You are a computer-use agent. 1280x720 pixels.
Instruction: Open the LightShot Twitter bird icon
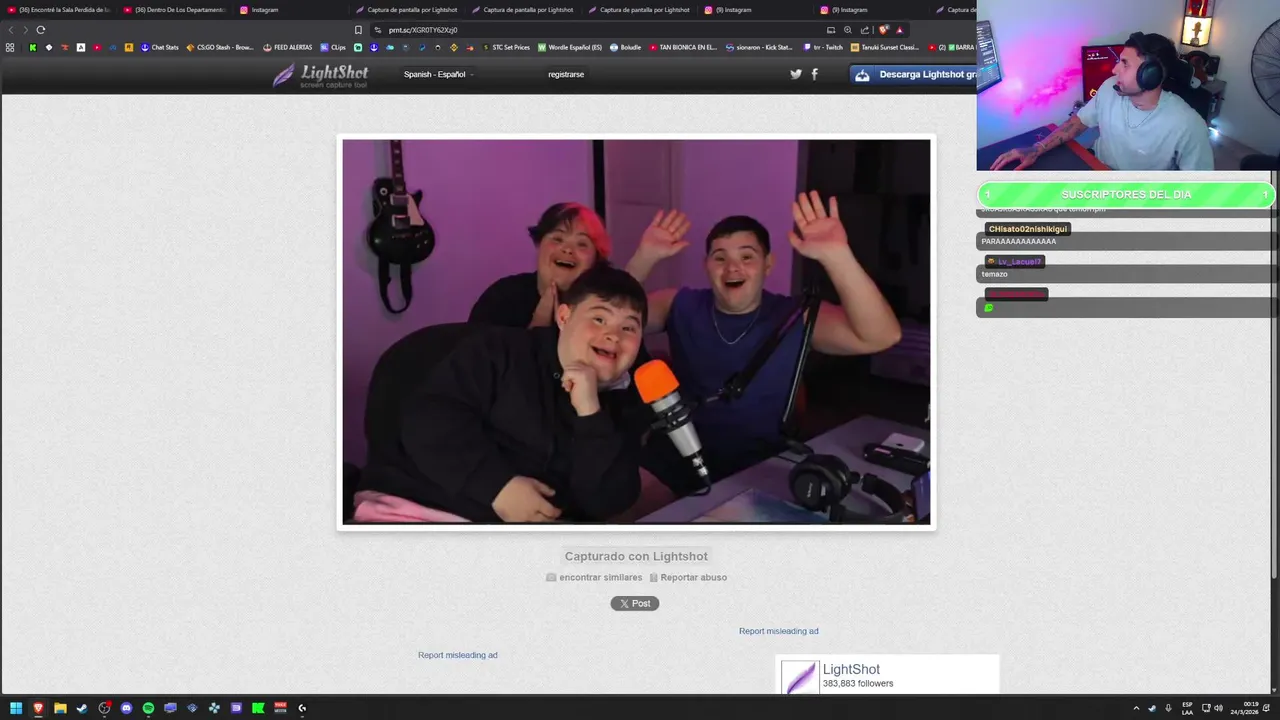click(x=796, y=74)
